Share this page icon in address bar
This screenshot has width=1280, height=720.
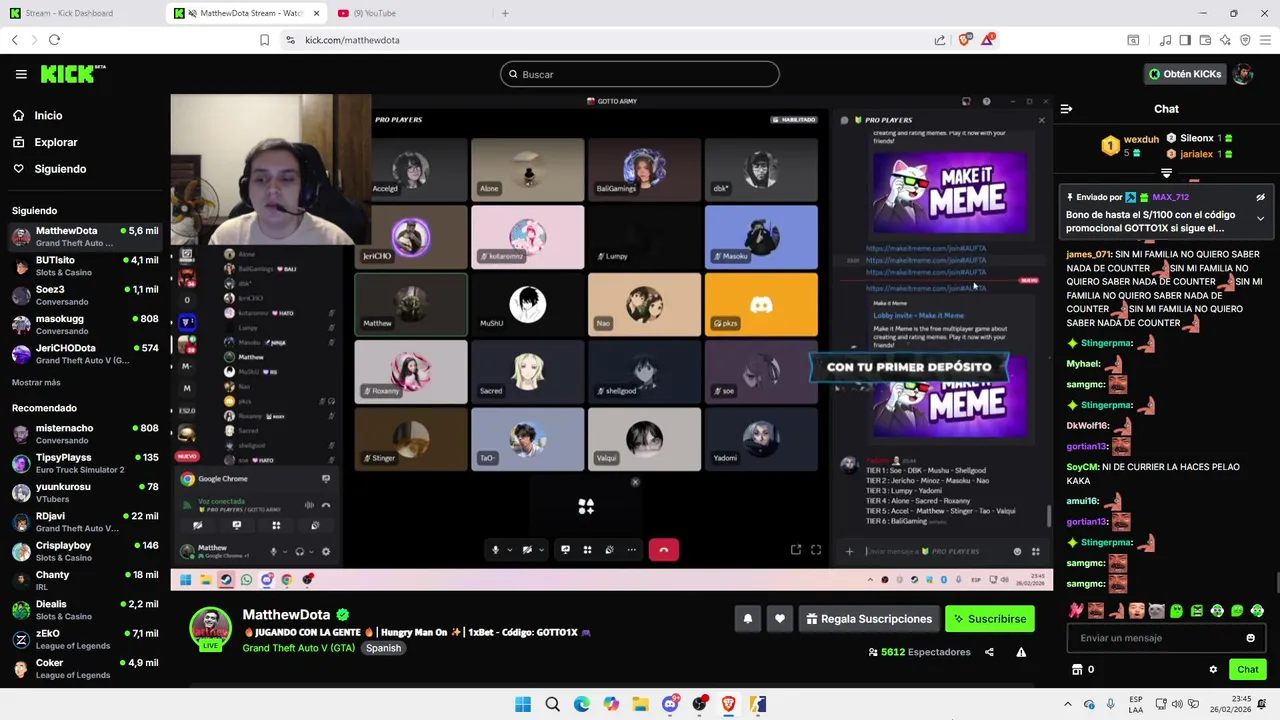tap(940, 40)
